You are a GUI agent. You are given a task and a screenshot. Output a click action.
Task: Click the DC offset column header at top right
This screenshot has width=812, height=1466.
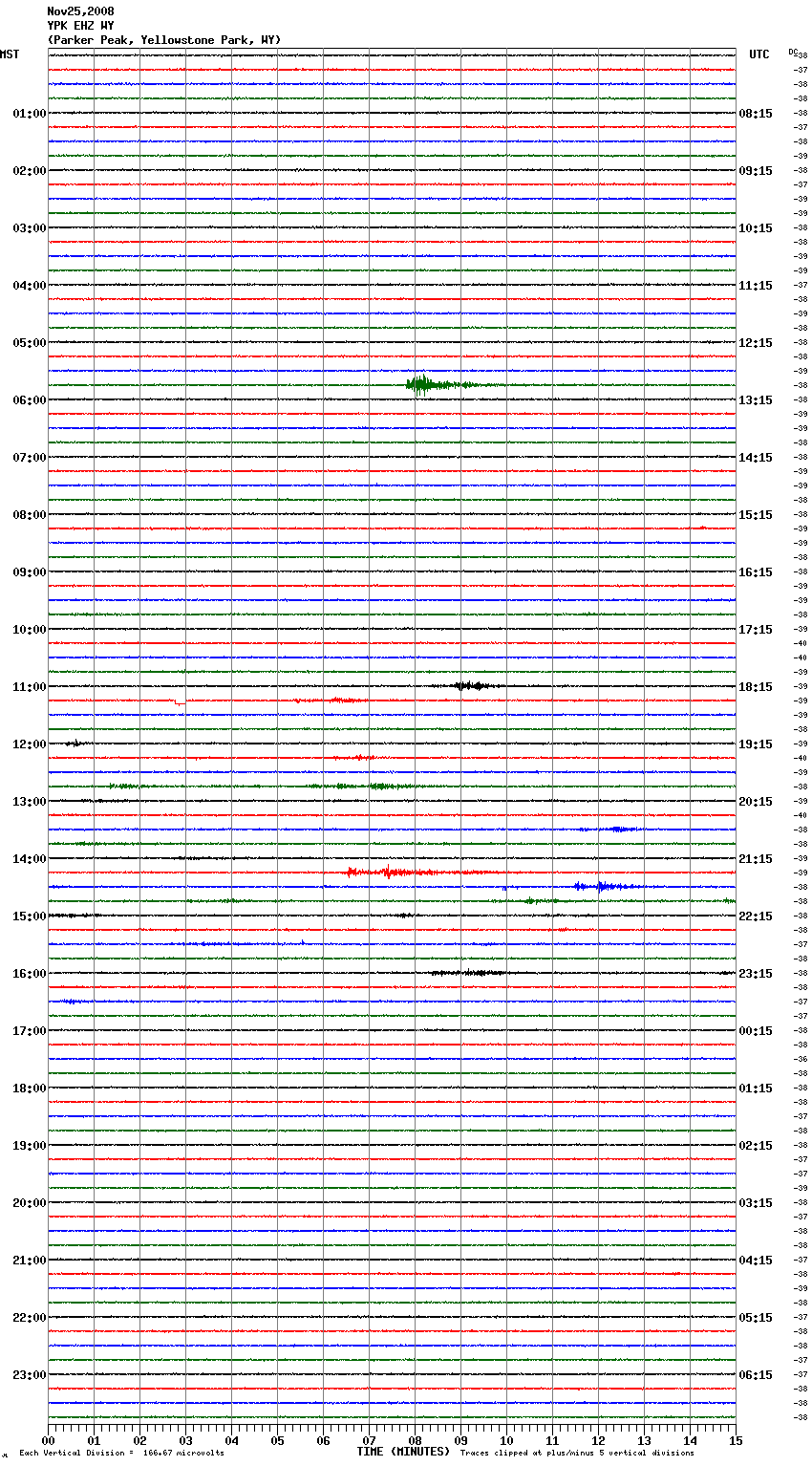[x=794, y=52]
